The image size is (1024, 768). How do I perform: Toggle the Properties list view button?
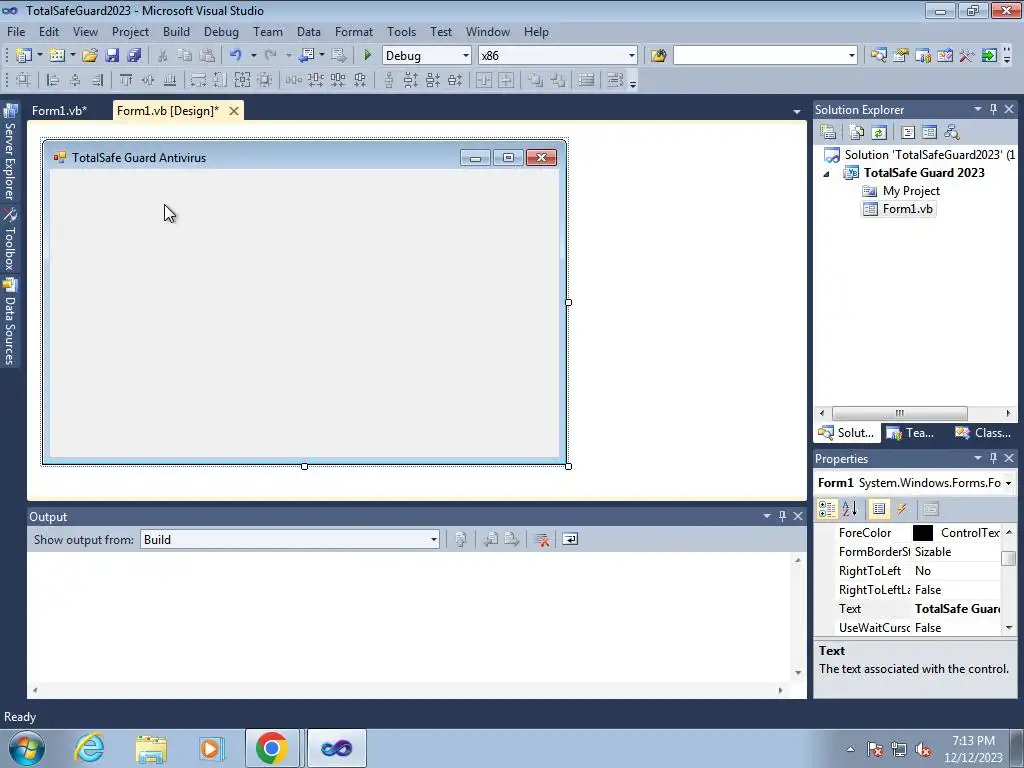(x=879, y=509)
